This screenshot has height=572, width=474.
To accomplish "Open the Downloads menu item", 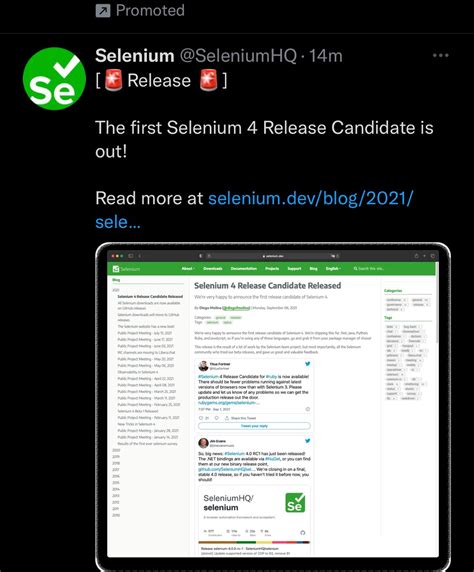I will 213,268.
